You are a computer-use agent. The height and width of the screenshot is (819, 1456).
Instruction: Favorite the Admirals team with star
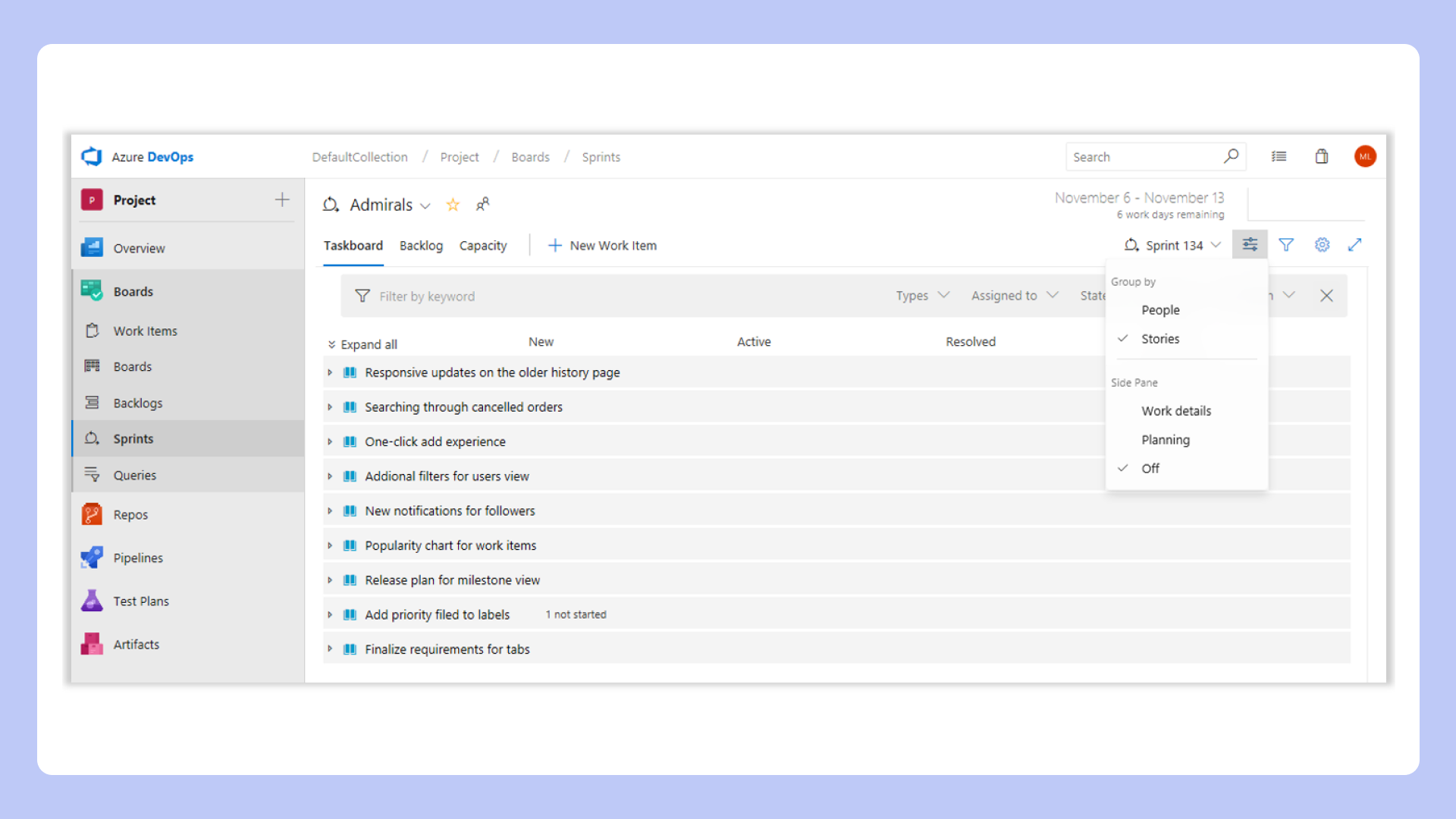pos(453,205)
